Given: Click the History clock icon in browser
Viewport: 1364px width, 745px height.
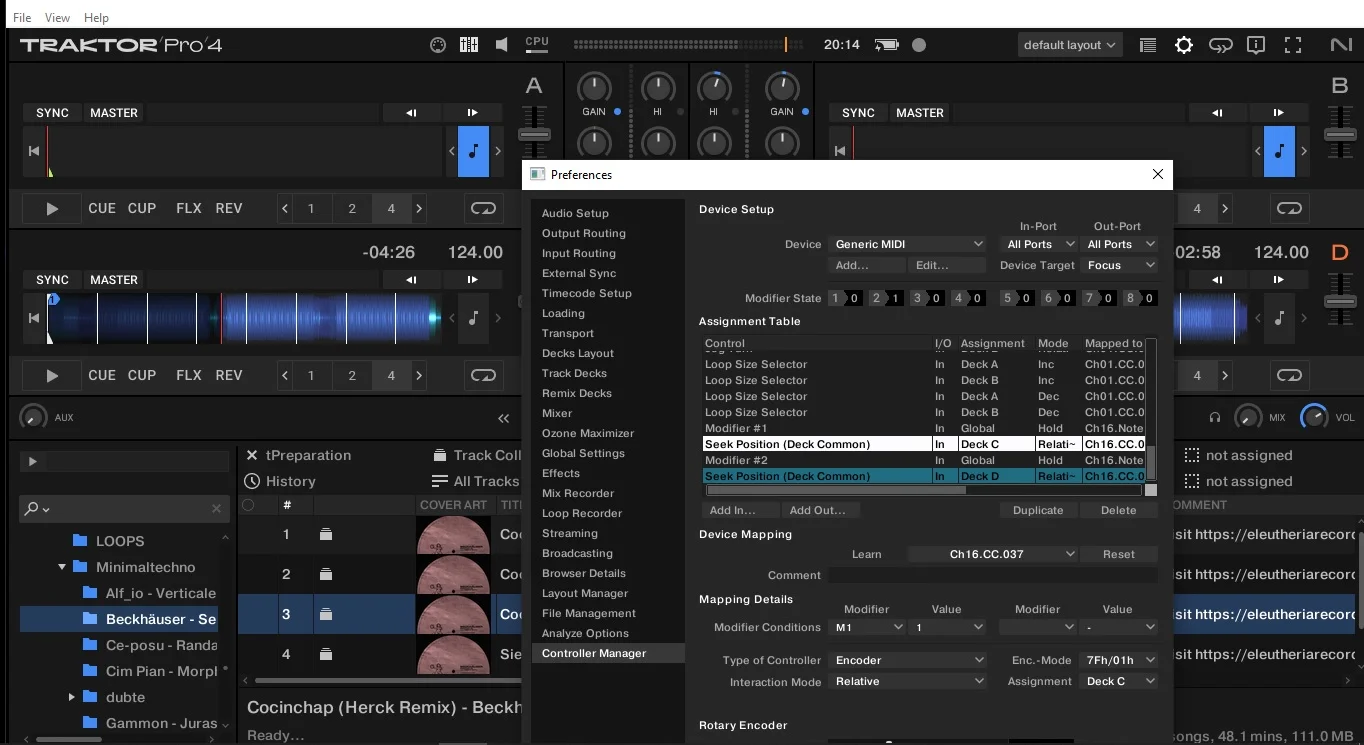Looking at the screenshot, I should point(252,481).
